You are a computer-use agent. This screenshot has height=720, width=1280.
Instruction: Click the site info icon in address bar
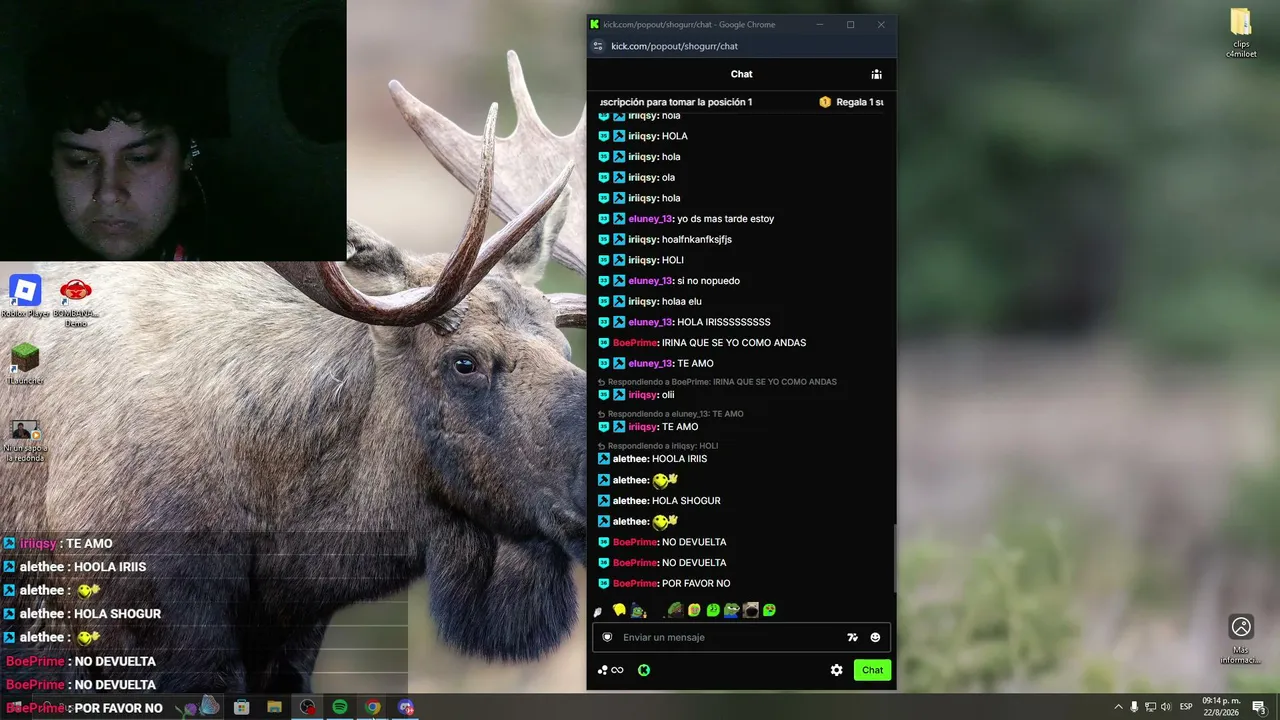[598, 46]
